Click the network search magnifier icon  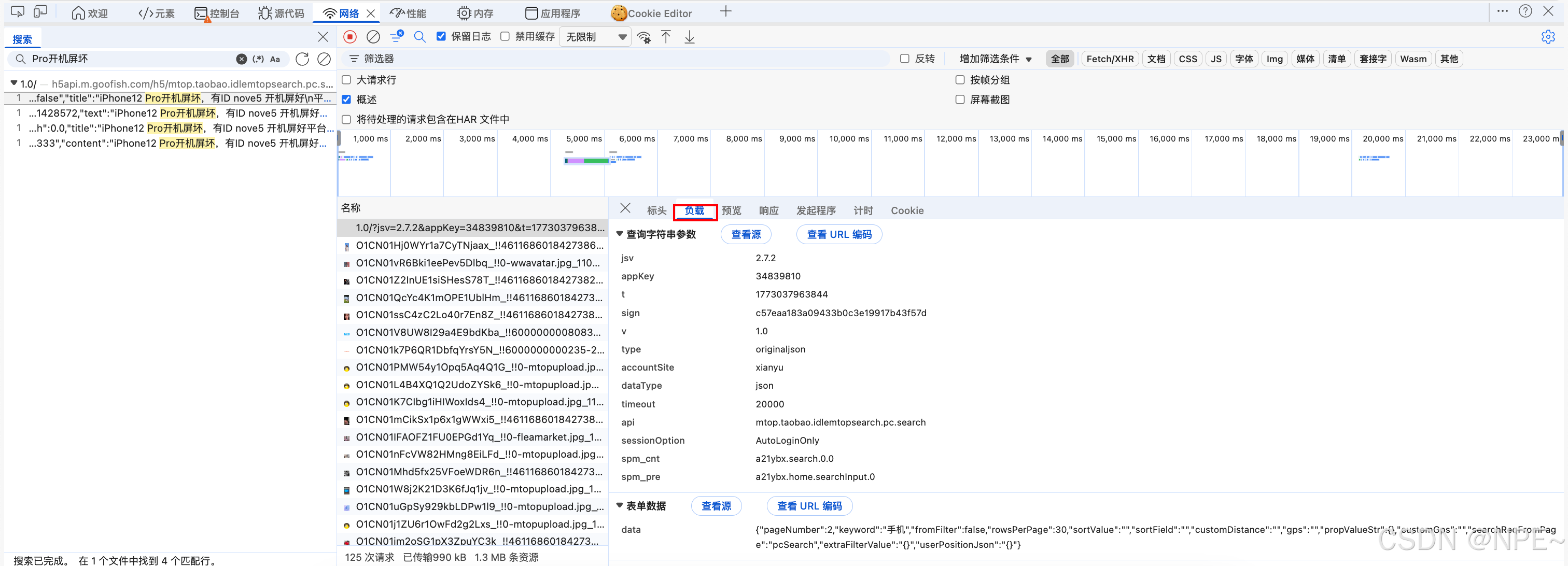[419, 37]
